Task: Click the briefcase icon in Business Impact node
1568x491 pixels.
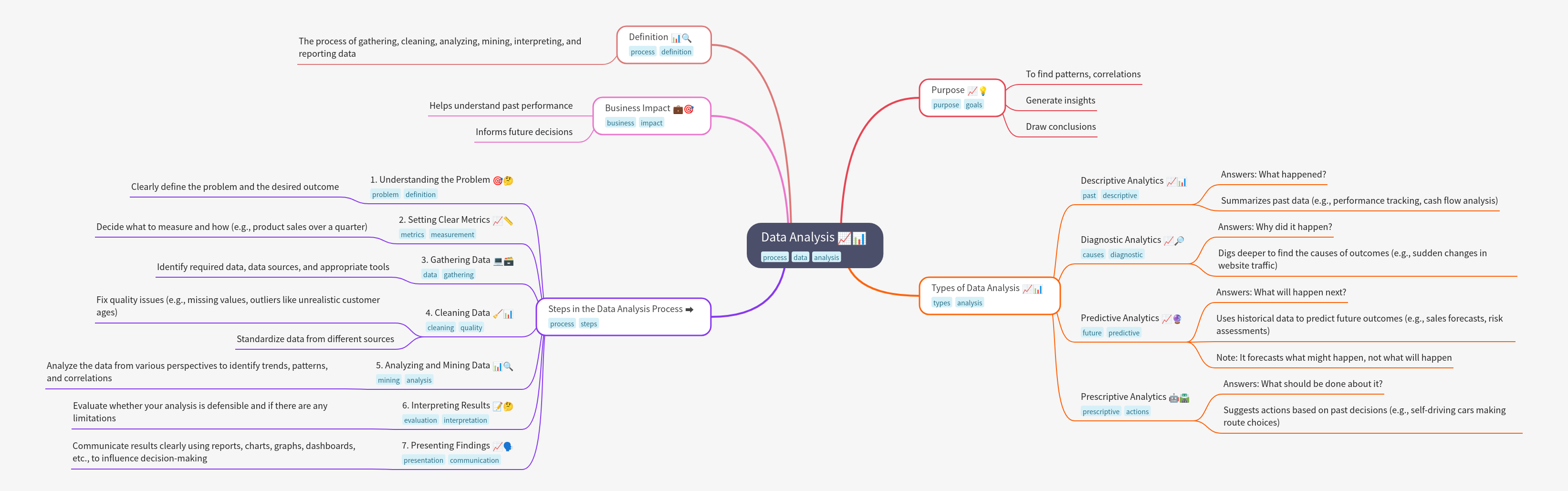Action: point(678,109)
